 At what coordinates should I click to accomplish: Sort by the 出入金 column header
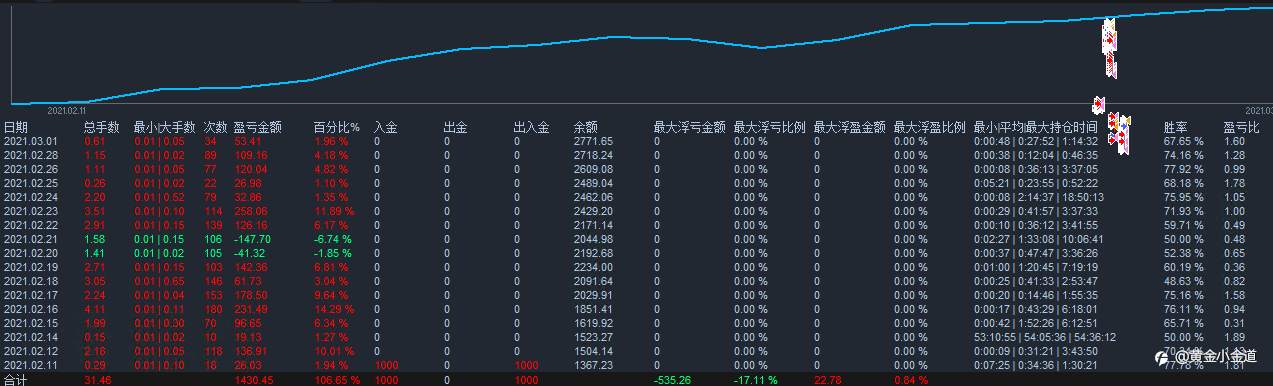(x=531, y=127)
